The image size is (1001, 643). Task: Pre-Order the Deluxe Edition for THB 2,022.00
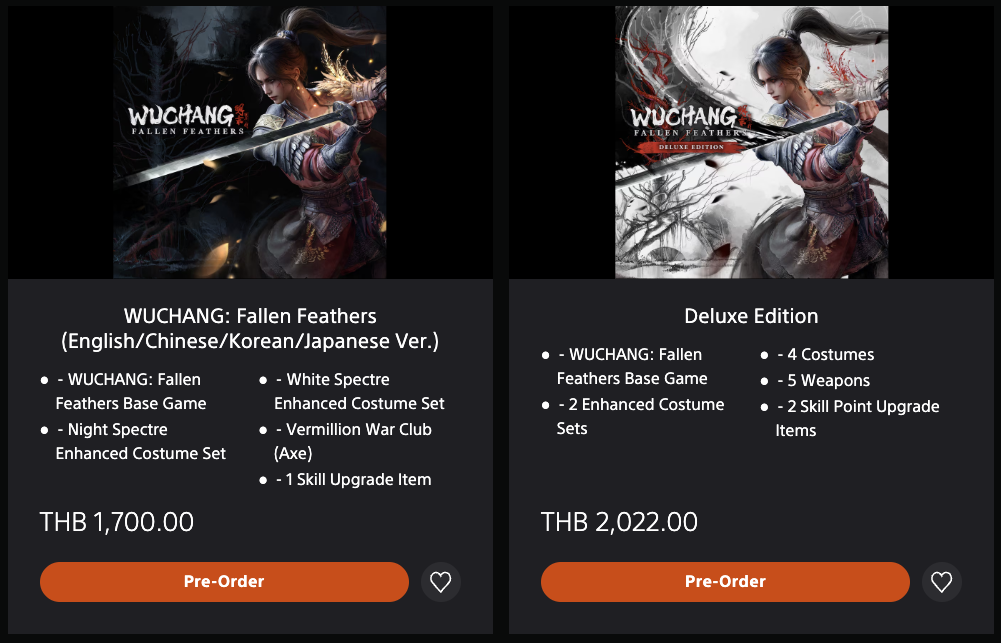725,582
